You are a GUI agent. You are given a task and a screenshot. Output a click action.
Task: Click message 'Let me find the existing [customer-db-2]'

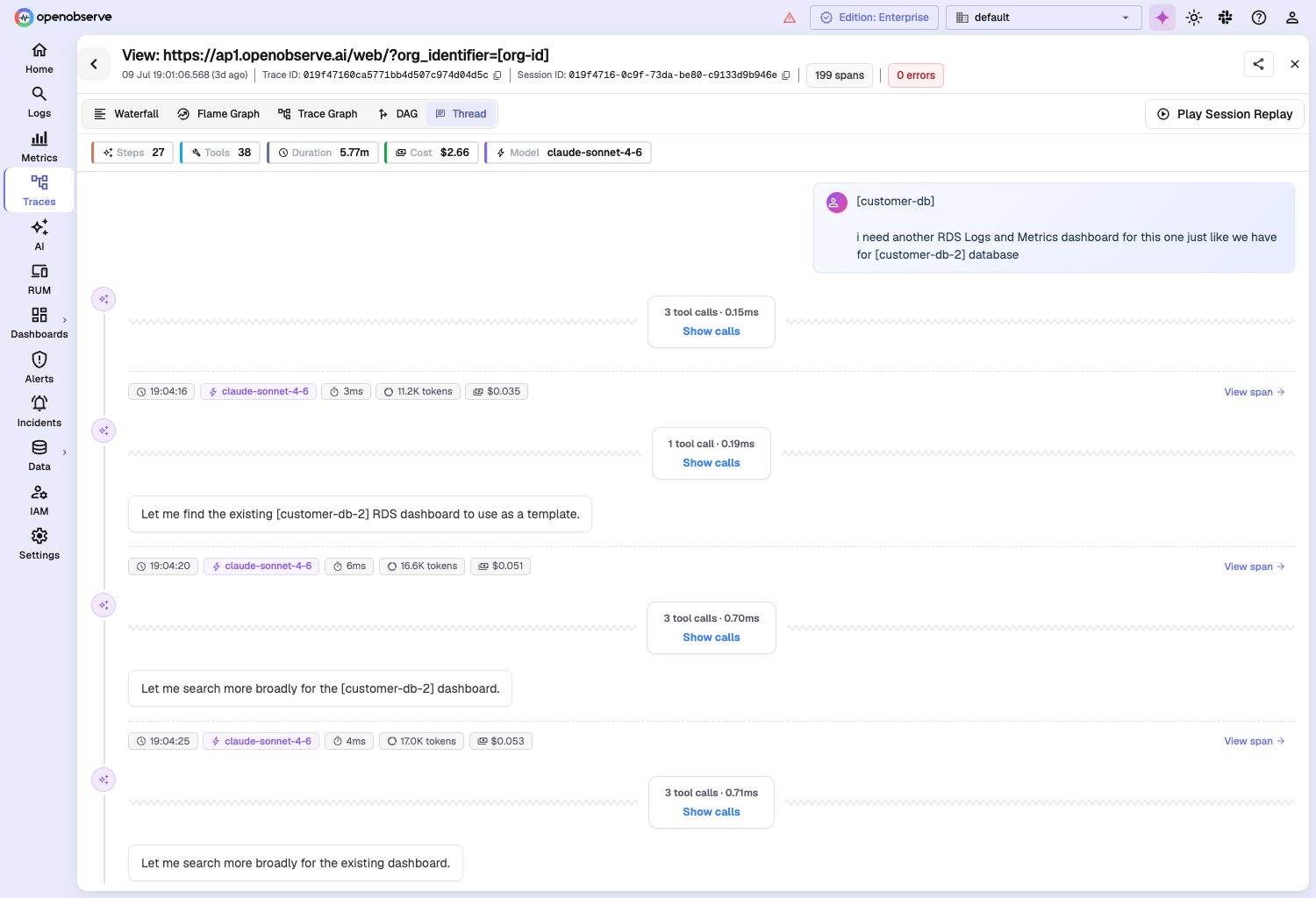coord(360,514)
